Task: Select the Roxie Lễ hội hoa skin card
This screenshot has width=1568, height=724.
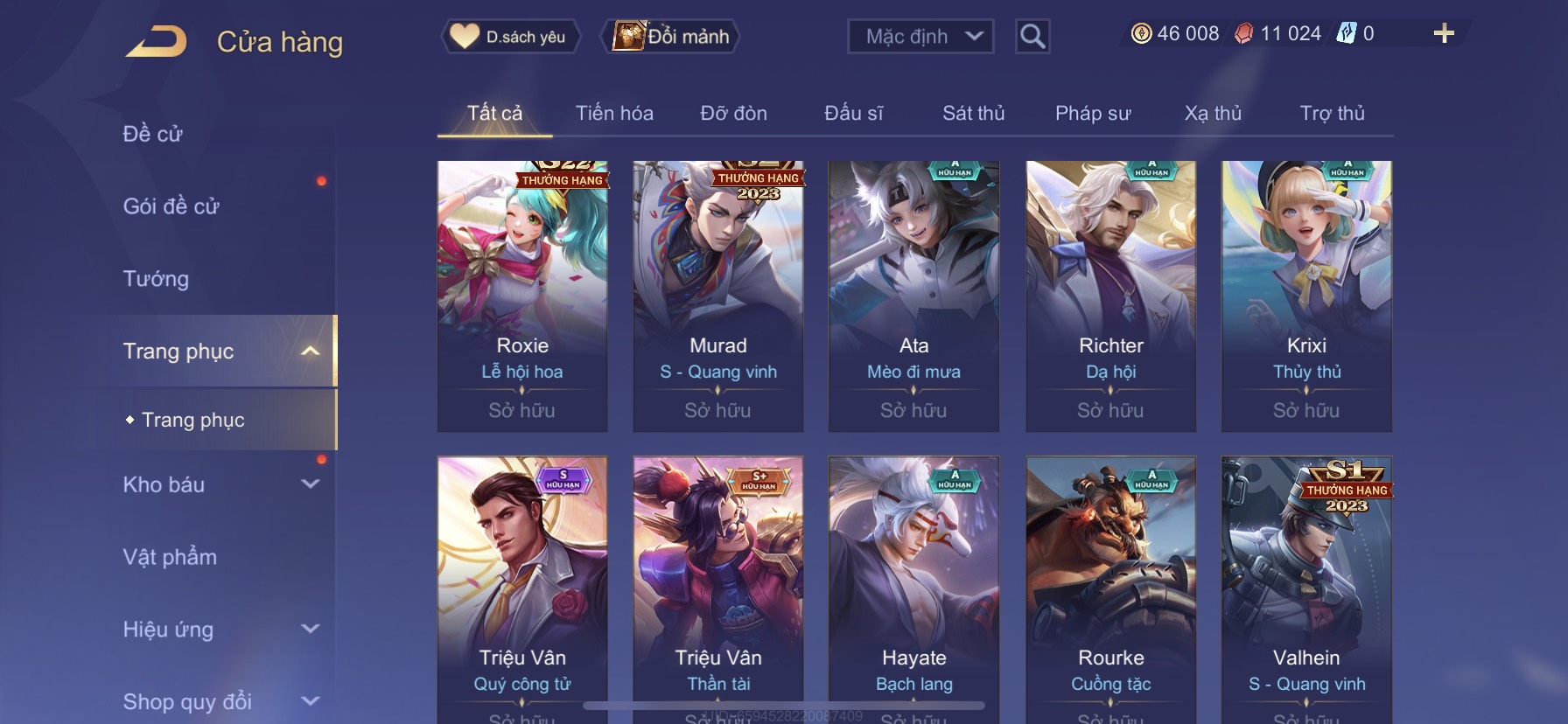Action: click(522, 296)
